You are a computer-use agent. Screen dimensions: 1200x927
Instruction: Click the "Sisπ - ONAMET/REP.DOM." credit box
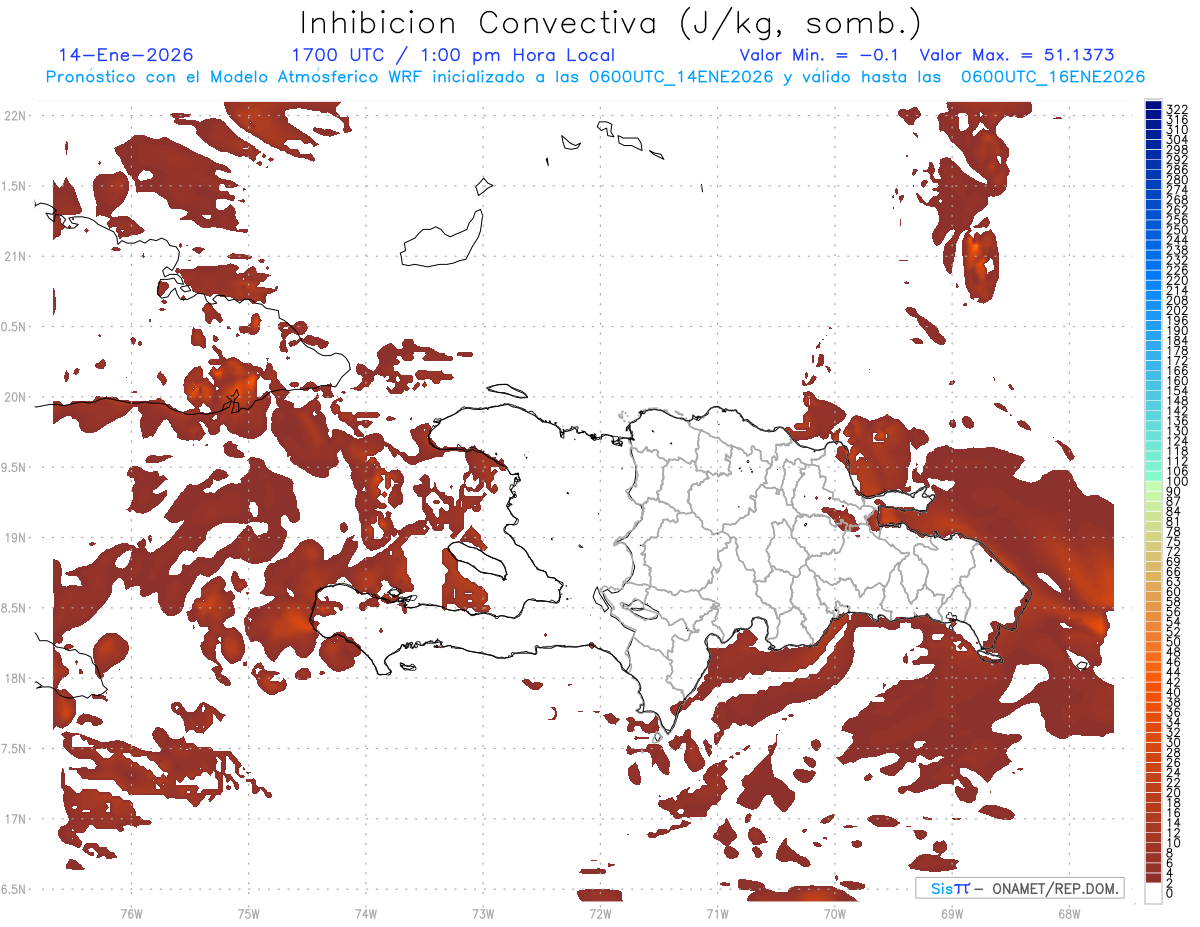1019,888
